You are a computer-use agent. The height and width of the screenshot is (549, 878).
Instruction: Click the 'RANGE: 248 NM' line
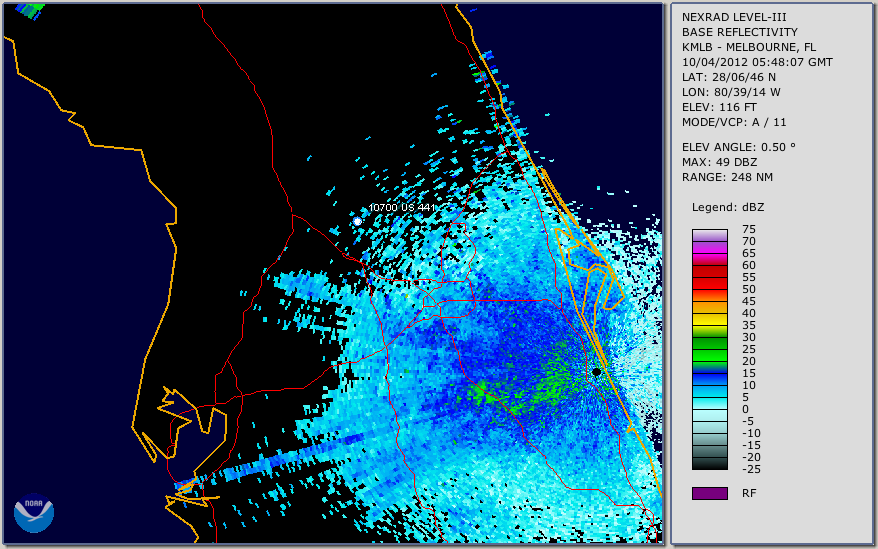(x=727, y=178)
